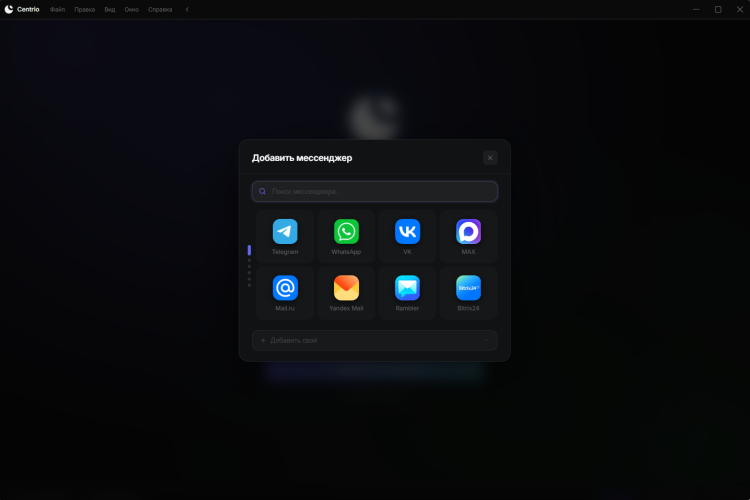Maximize the Centrio window
Viewport: 750px width, 500px height.
click(718, 10)
